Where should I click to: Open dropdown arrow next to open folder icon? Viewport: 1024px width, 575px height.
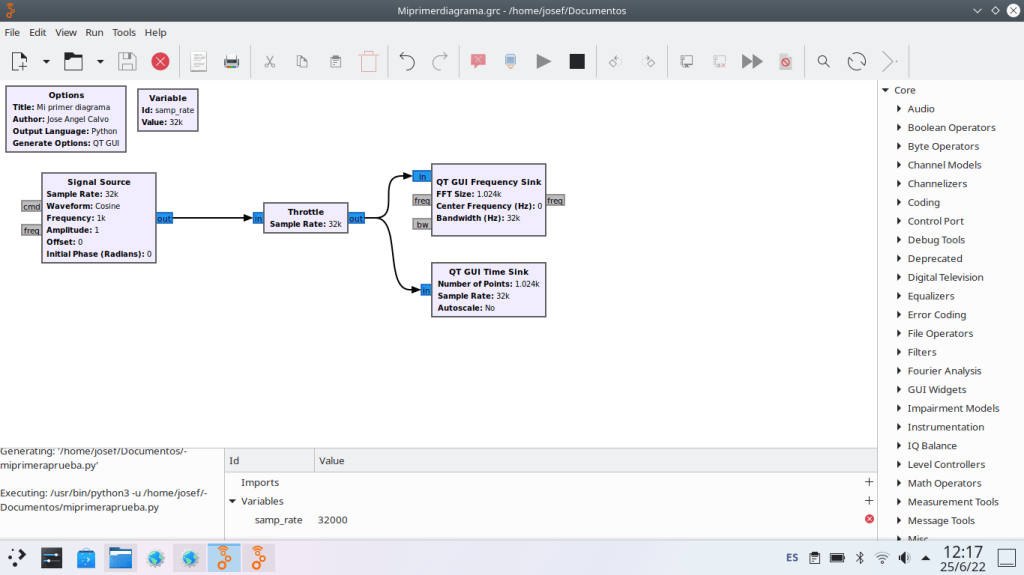(x=100, y=61)
